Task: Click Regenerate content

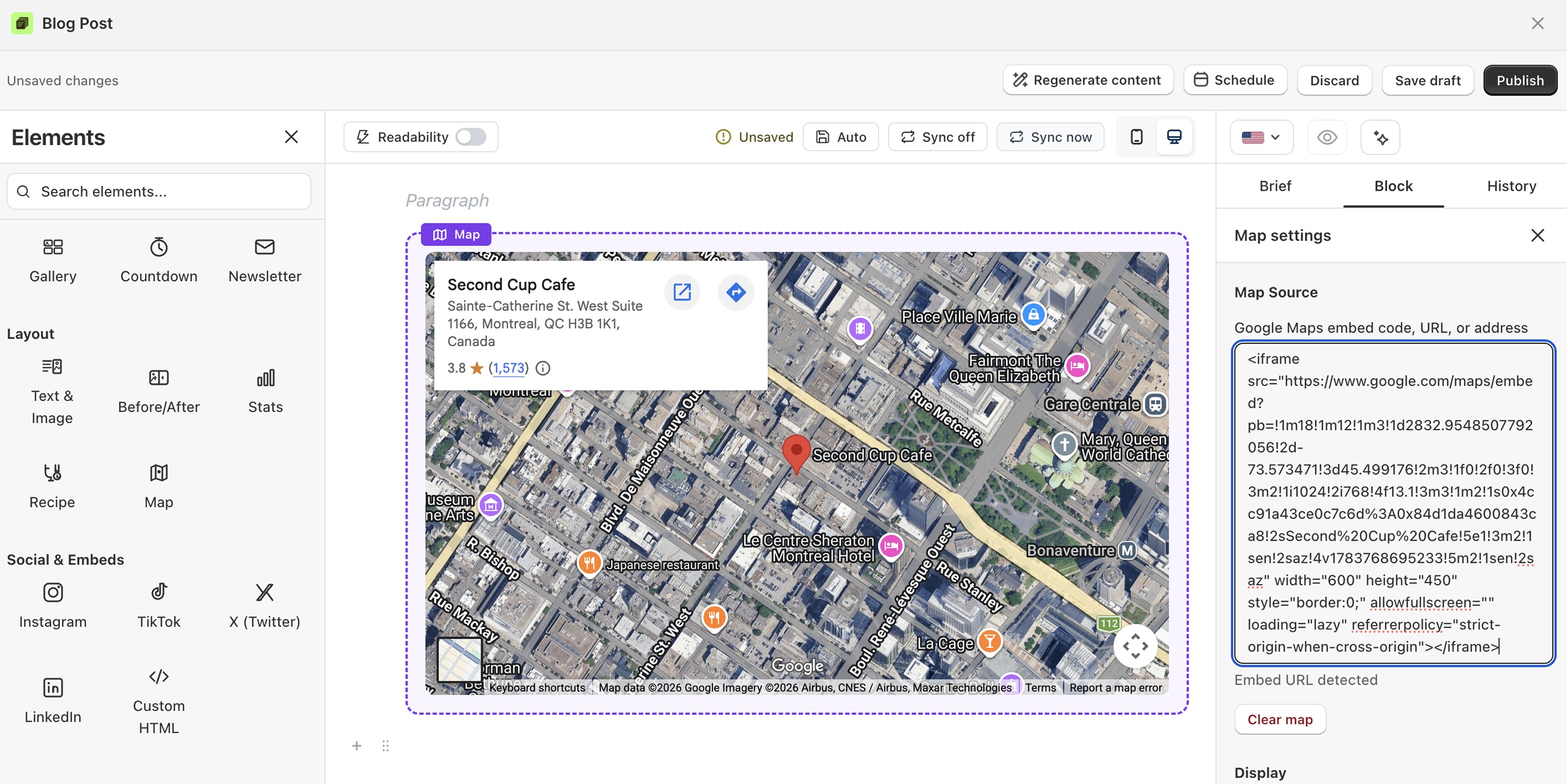Action: 1088,80
